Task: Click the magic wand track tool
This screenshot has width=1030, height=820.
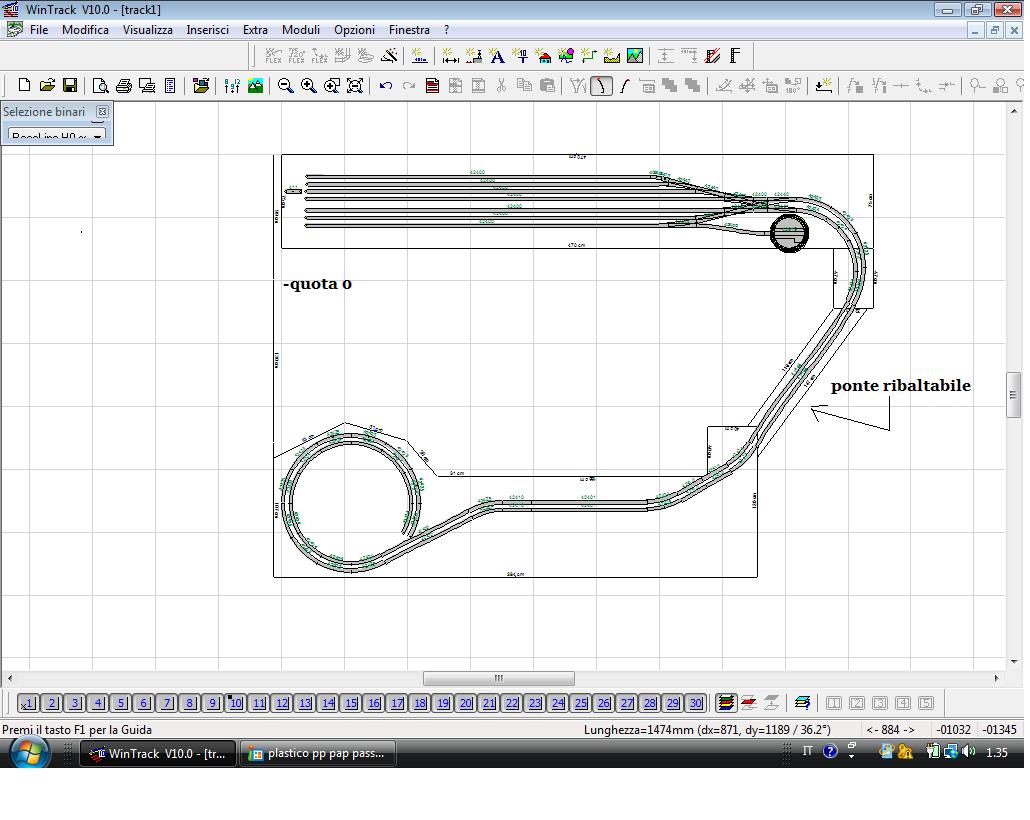Action: [390, 56]
